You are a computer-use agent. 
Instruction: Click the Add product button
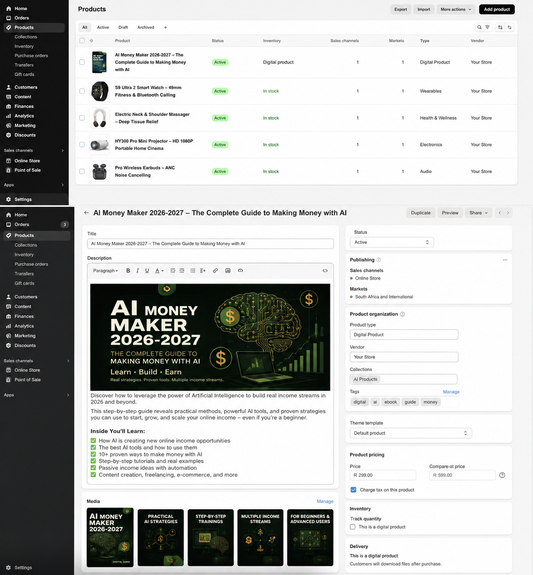(x=497, y=9)
